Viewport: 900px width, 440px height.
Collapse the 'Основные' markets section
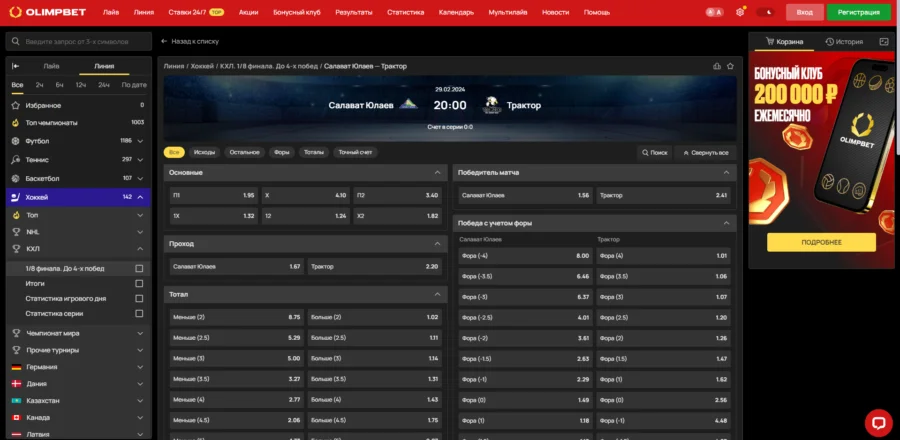click(437, 172)
